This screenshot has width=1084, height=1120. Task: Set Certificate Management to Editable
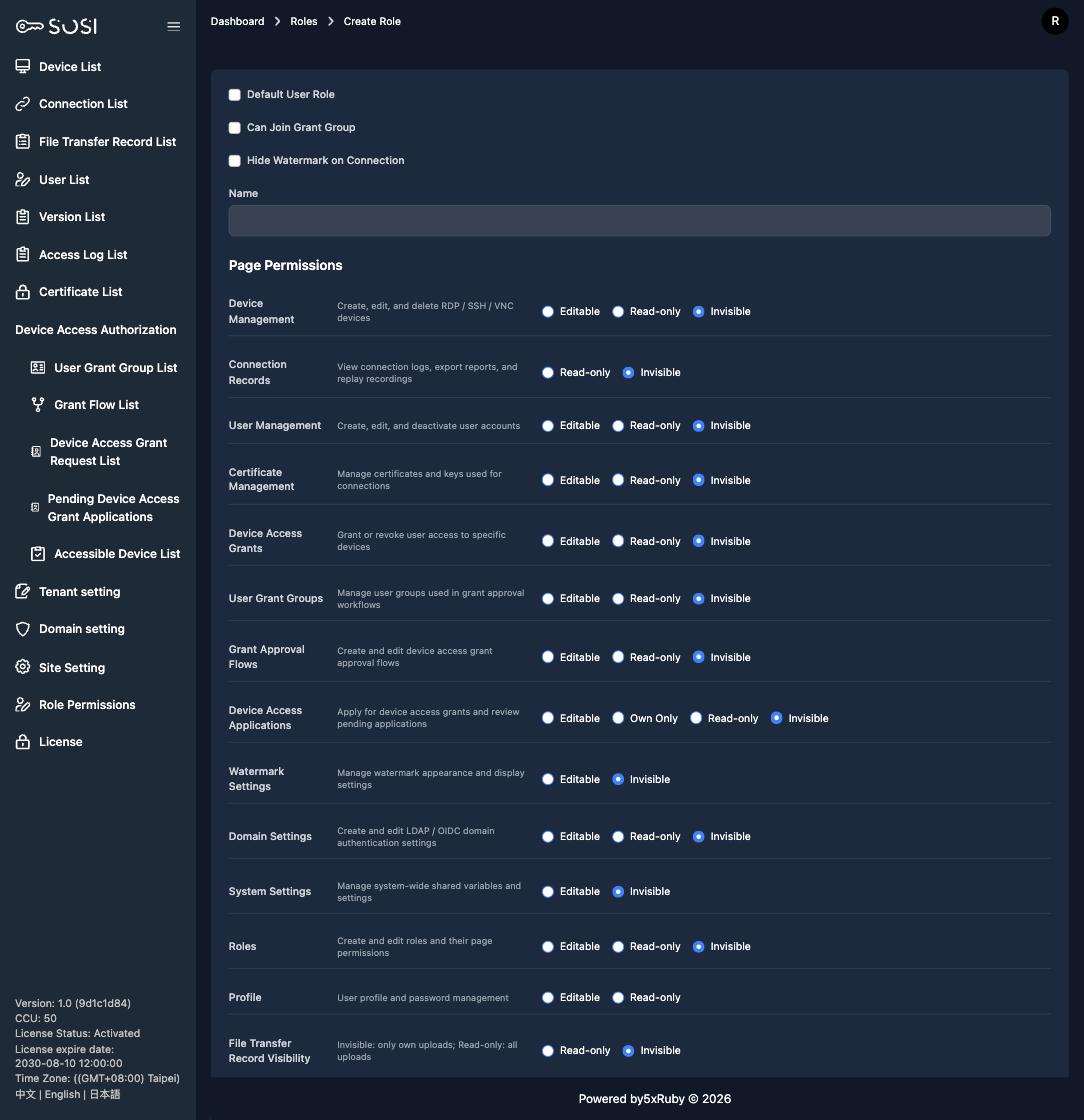click(x=548, y=480)
